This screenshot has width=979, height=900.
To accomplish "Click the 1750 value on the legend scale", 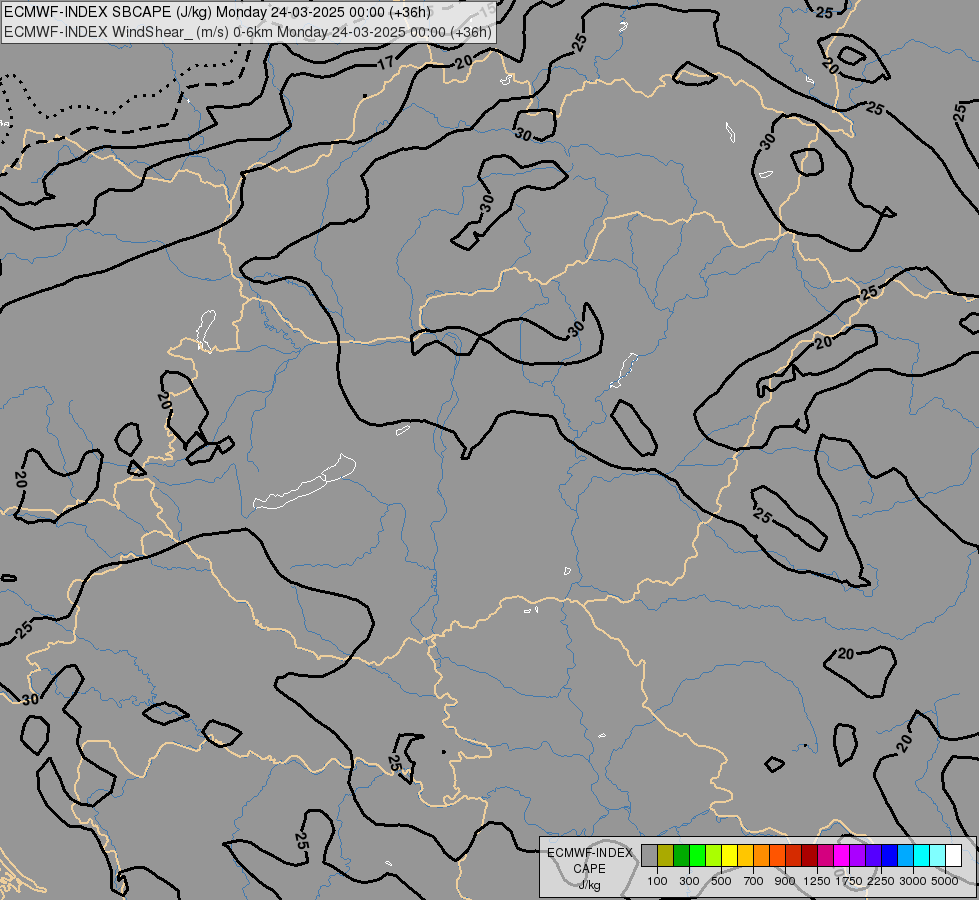I will [849, 881].
